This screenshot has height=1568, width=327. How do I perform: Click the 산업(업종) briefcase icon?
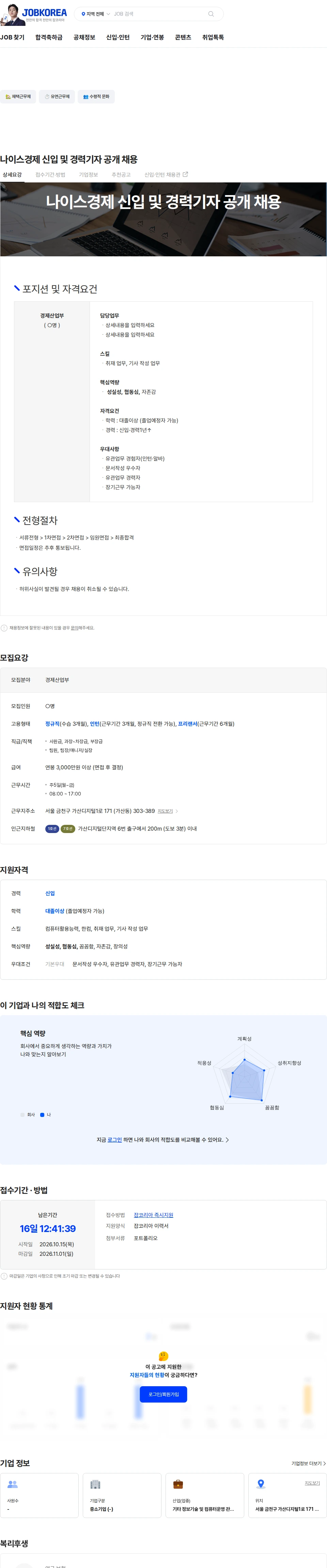click(x=178, y=1484)
